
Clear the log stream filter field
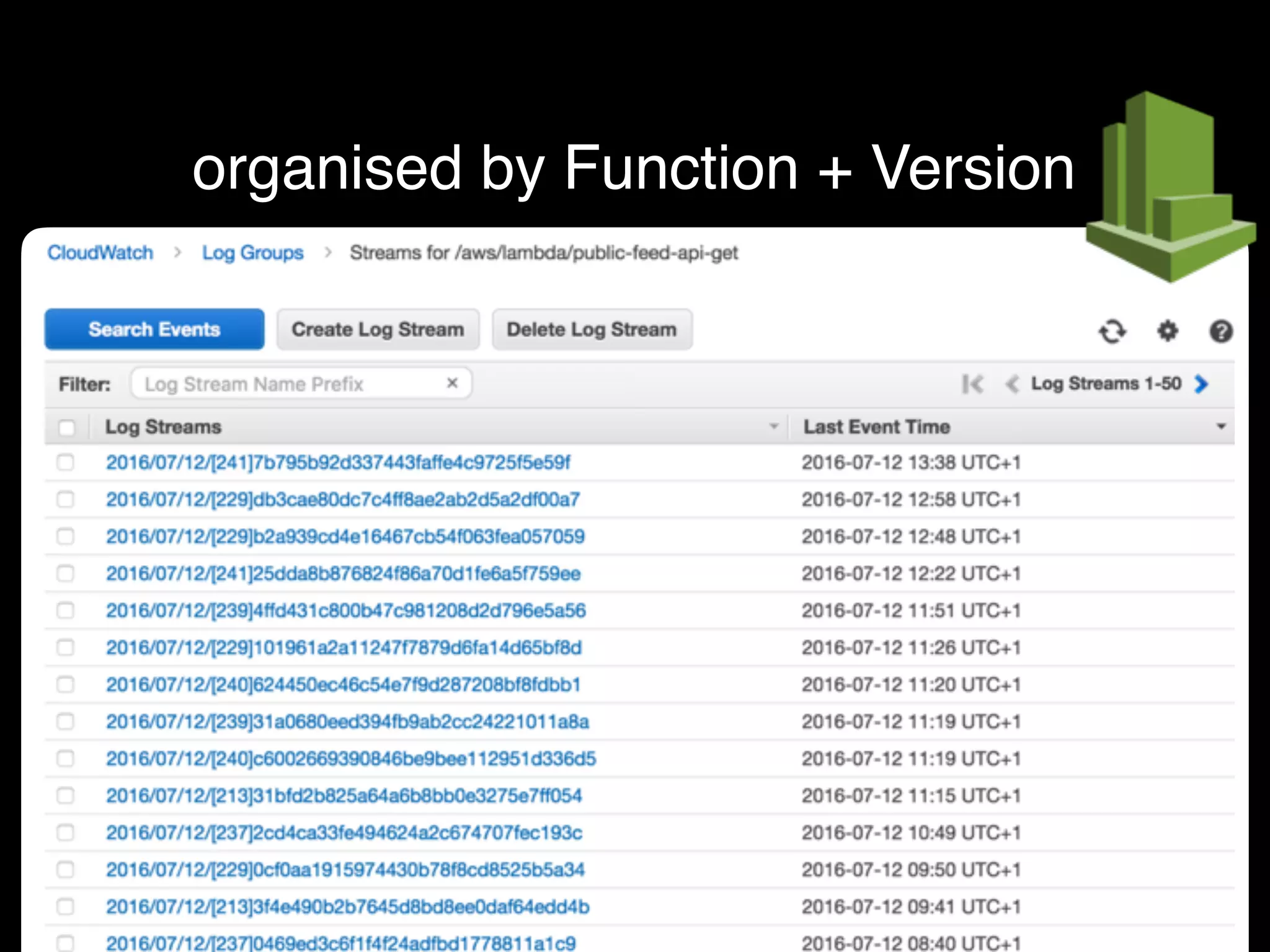pos(453,383)
